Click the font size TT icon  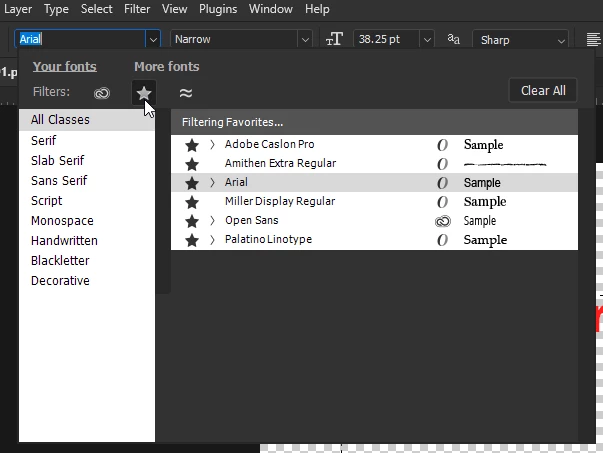coord(334,39)
